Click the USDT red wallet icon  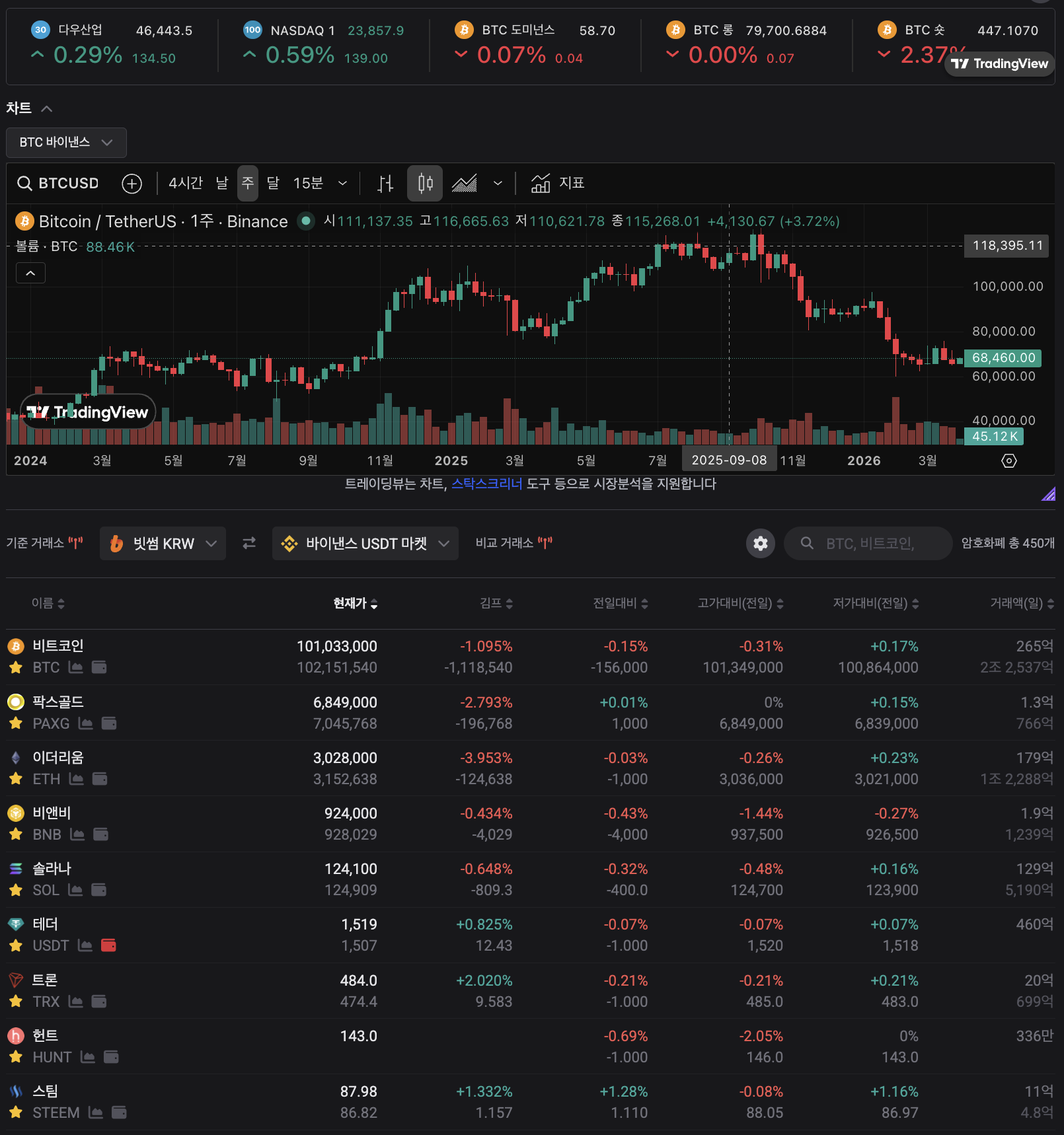[108, 945]
